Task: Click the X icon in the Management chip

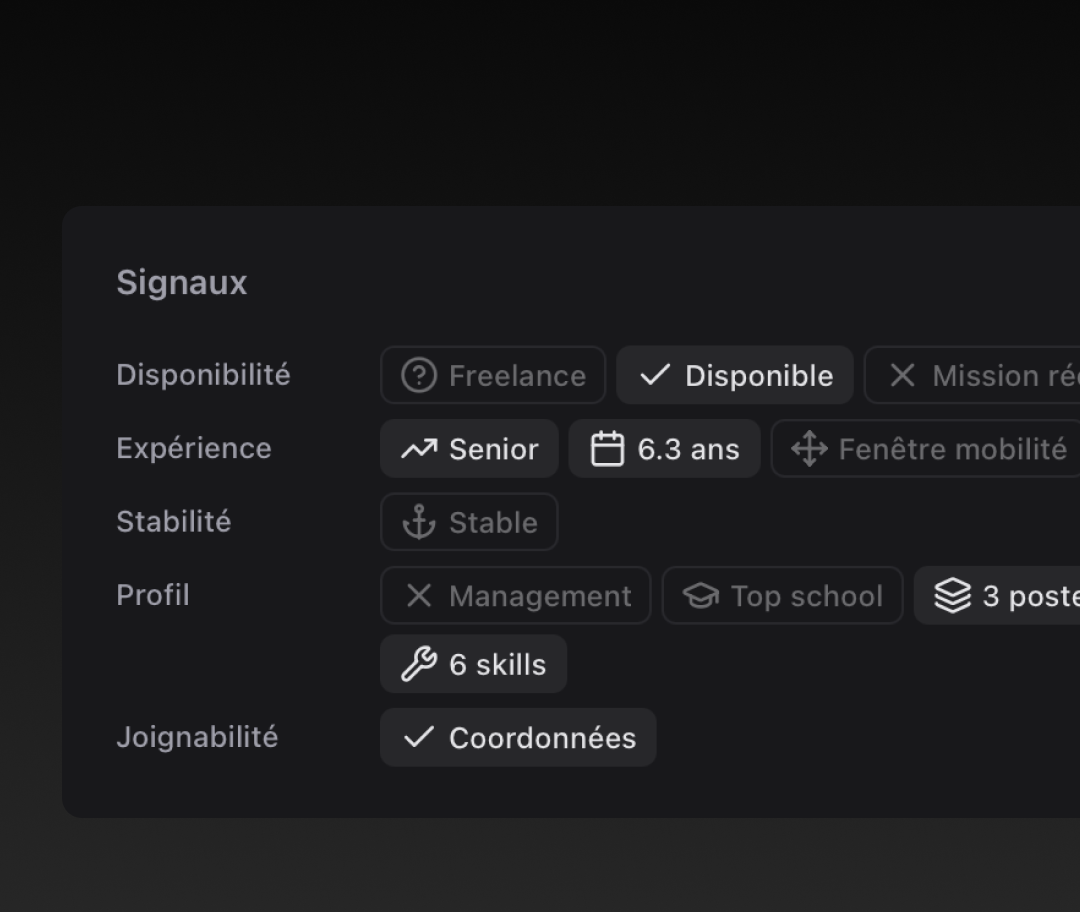Action: pyautogui.click(x=418, y=595)
